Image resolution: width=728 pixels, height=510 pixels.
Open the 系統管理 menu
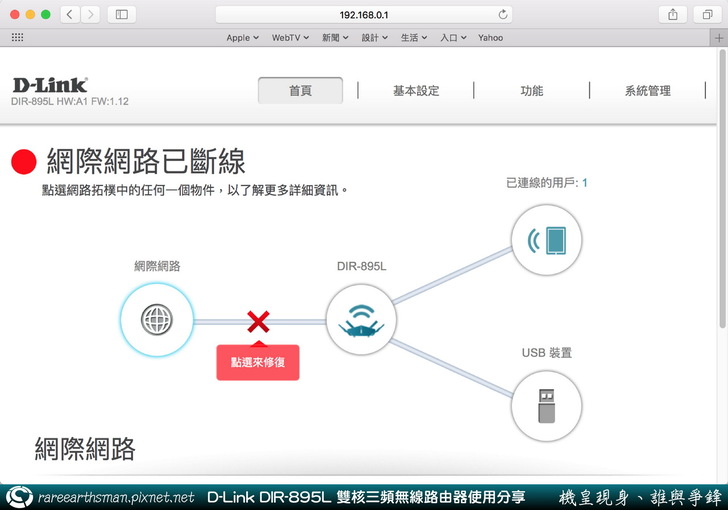[648, 91]
